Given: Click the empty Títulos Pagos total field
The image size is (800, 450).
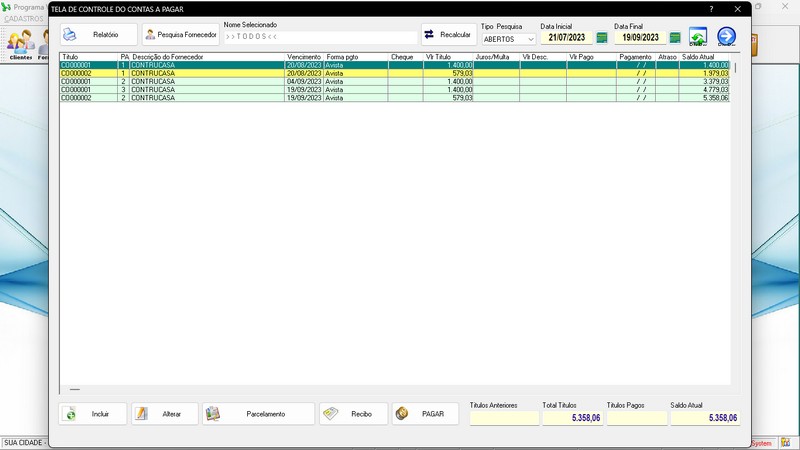Looking at the screenshot, I should point(637,418).
